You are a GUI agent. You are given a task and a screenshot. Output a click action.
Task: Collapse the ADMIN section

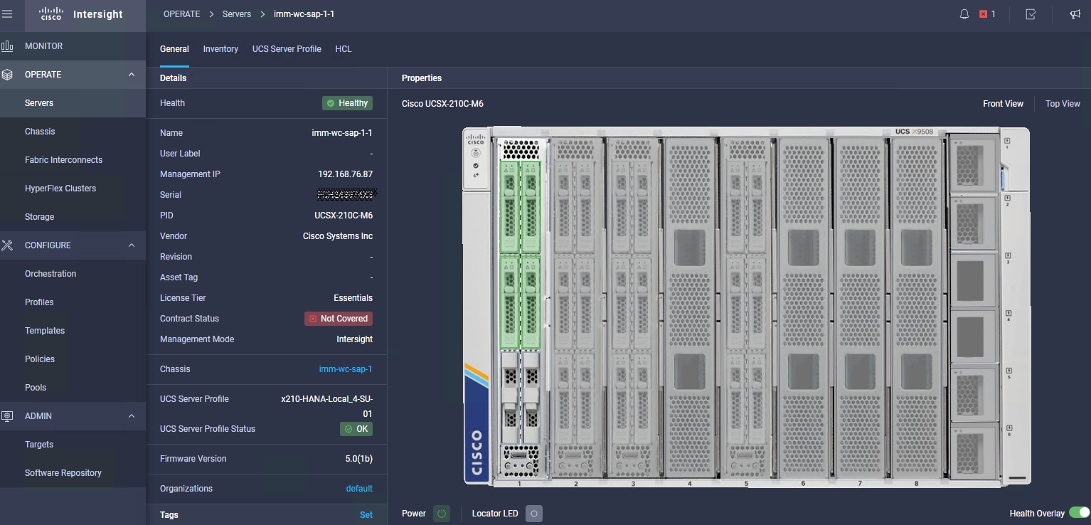pos(132,416)
